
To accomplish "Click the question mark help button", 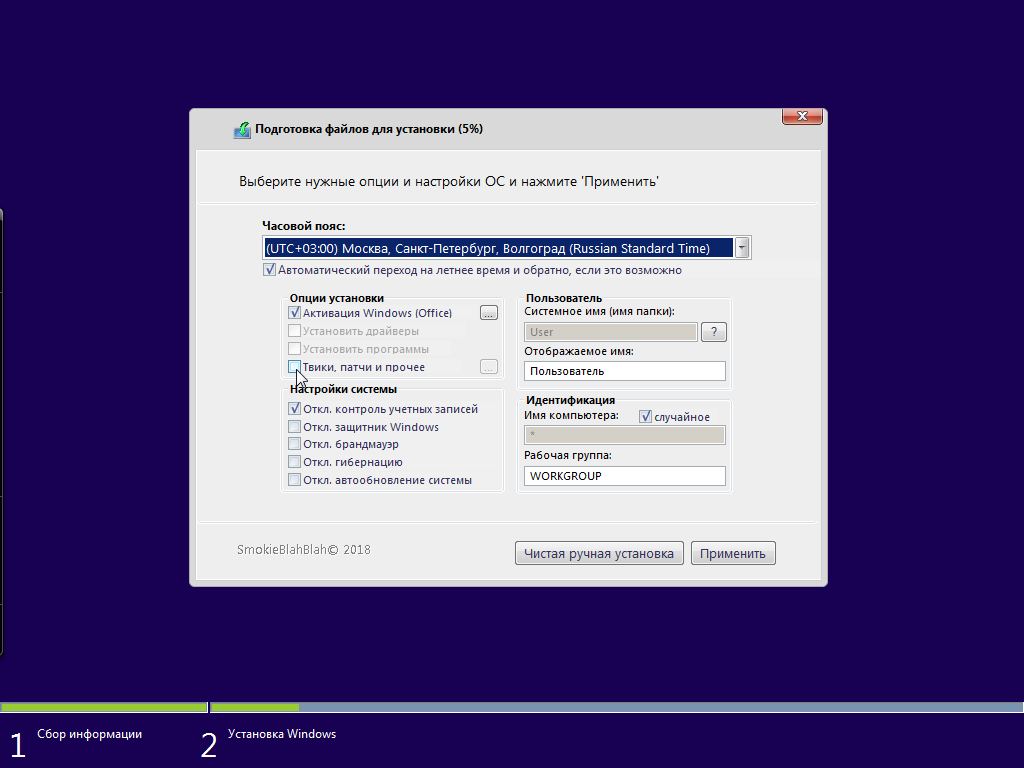I will (x=714, y=332).
